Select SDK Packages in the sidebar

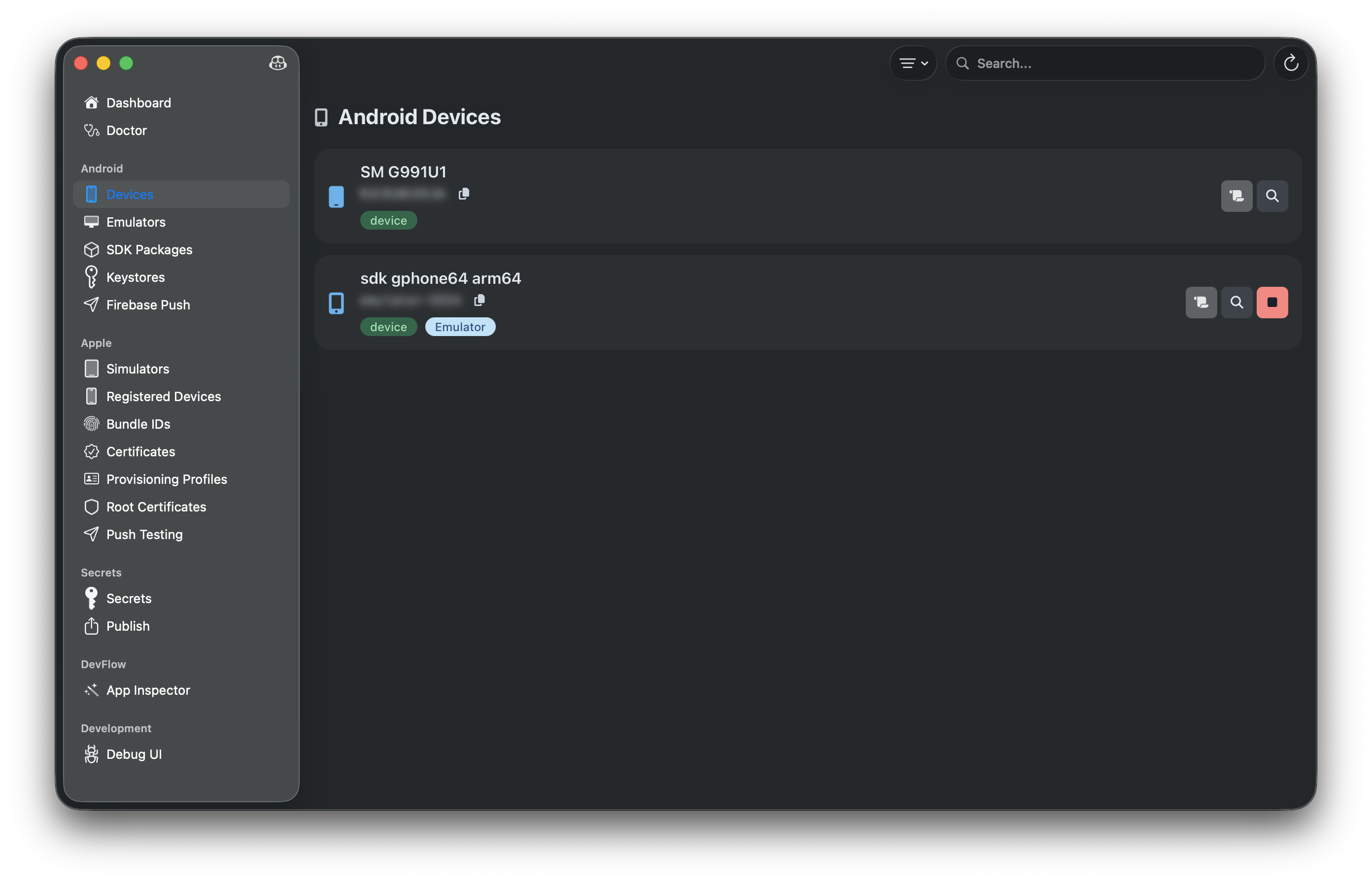(x=149, y=249)
